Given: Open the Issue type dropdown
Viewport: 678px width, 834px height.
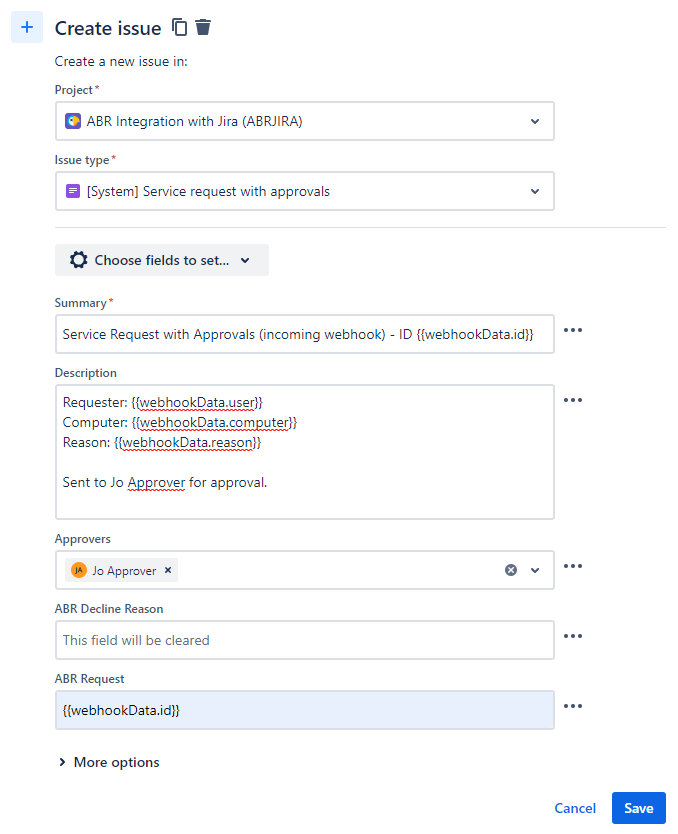Looking at the screenshot, I should pos(305,191).
